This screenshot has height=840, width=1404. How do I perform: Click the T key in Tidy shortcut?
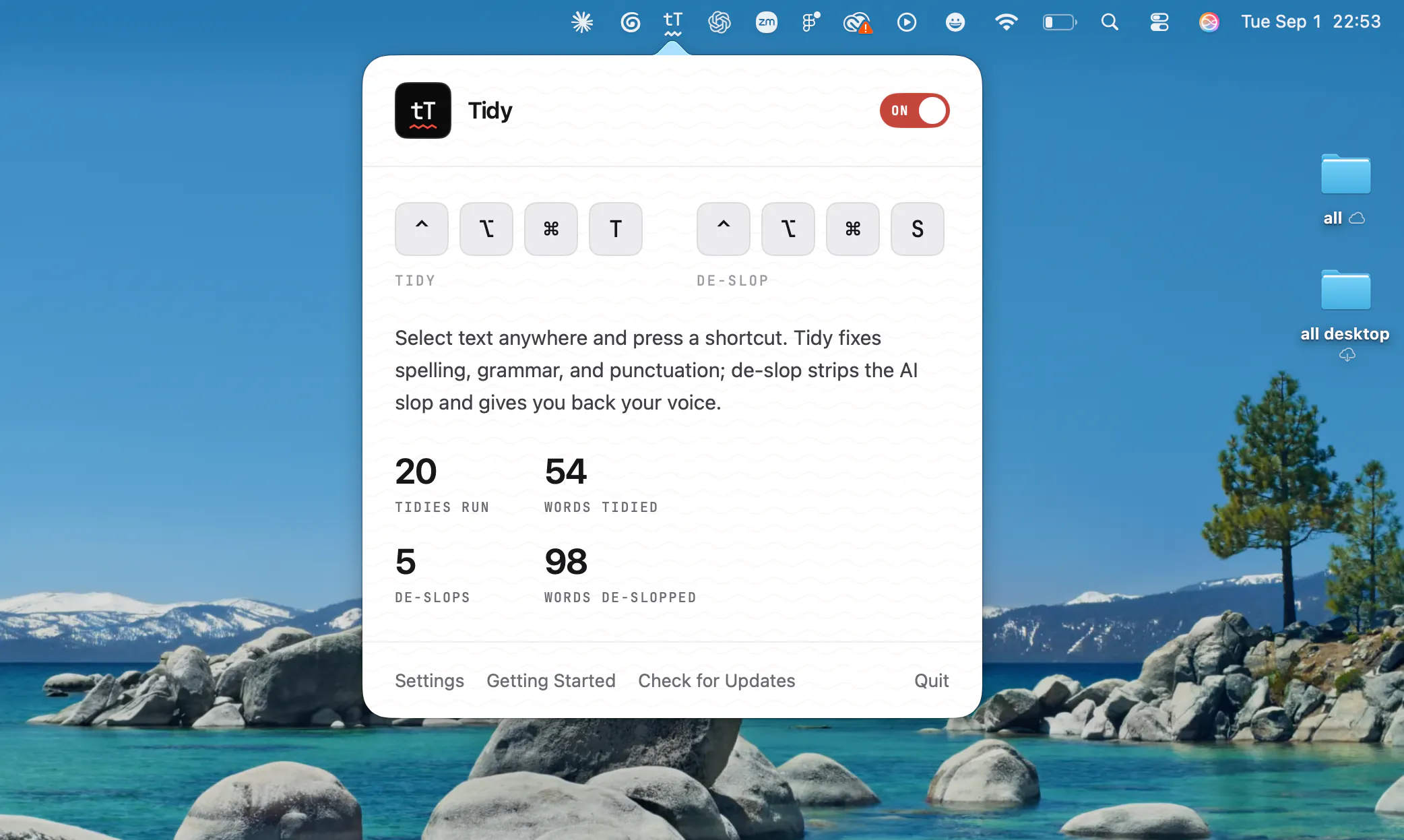[x=616, y=229]
